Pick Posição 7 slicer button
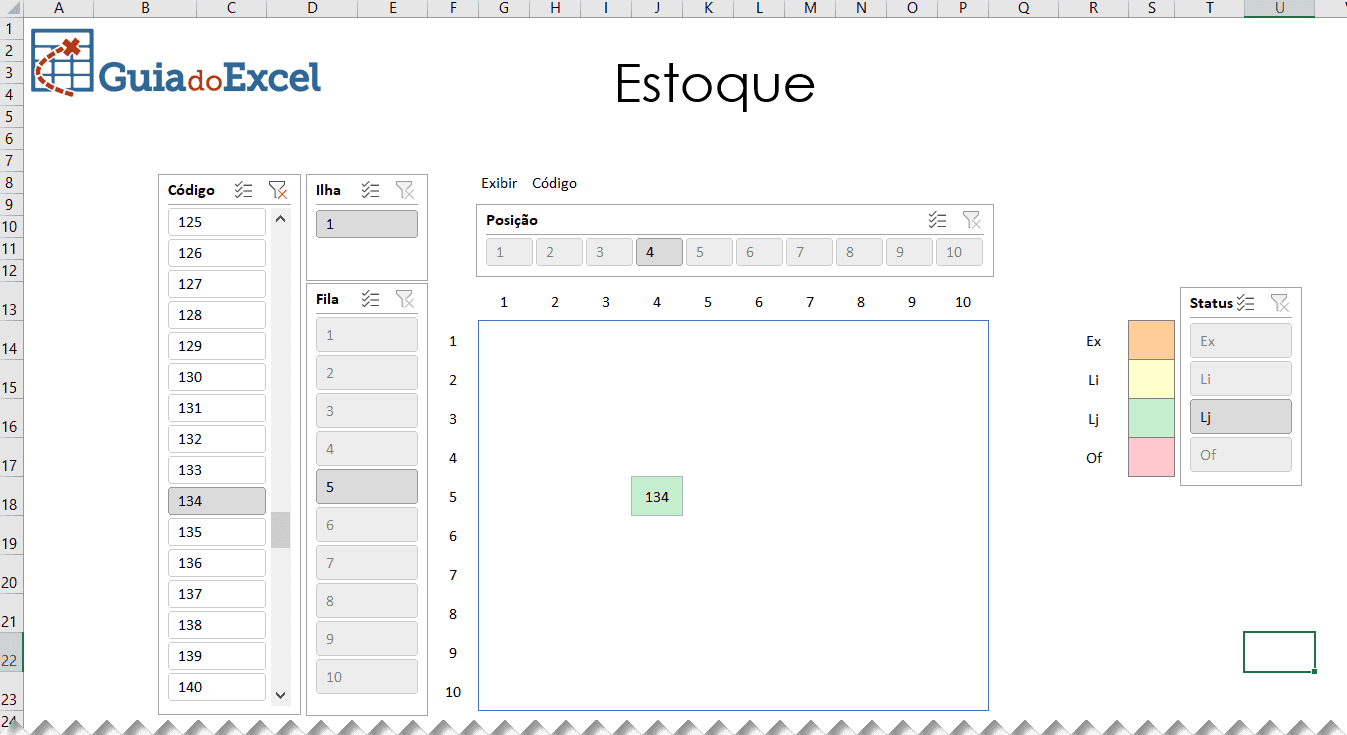 [809, 252]
